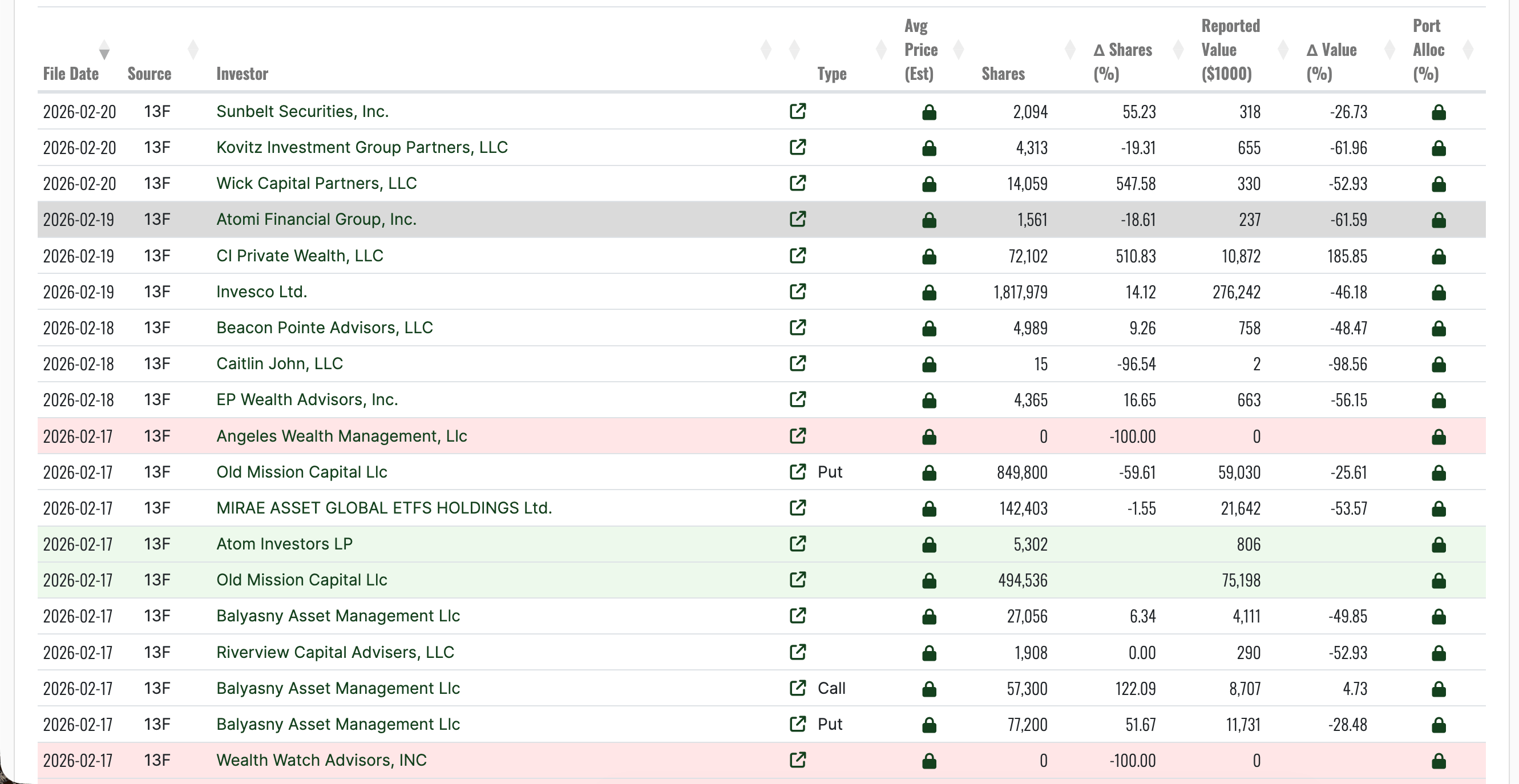Click the Atom Investors LP row entry
This screenshot has width=1519, height=784.
[285, 544]
